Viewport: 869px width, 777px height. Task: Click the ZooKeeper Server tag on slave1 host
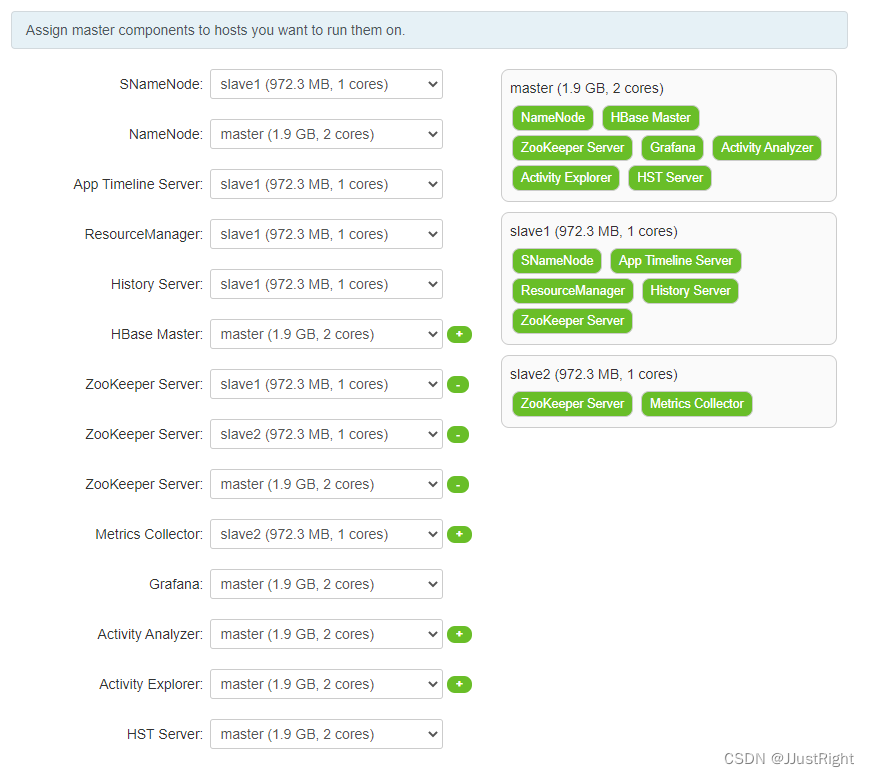(x=572, y=320)
